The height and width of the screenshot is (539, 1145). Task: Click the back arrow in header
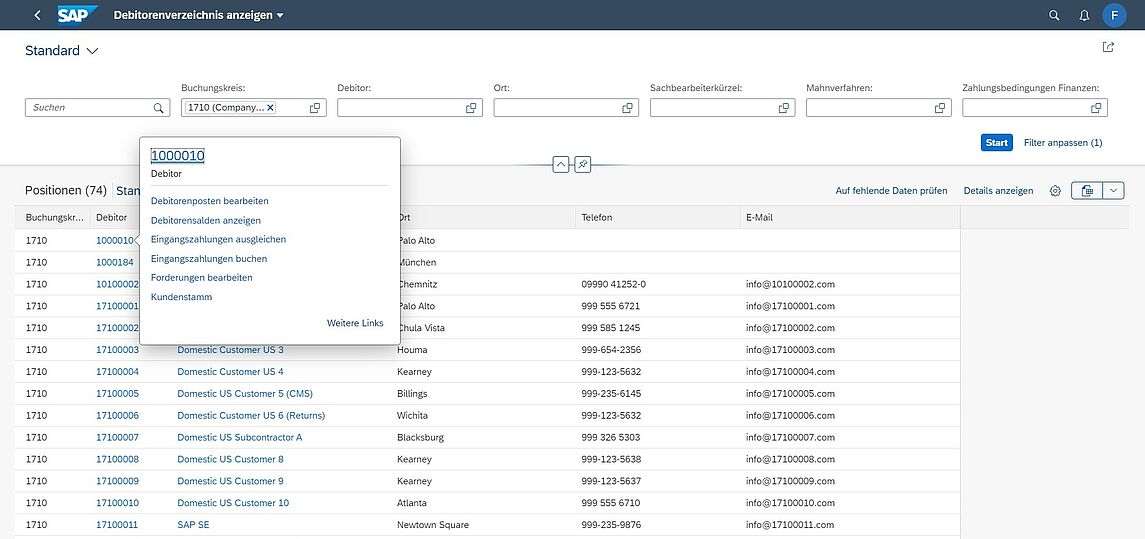pos(37,15)
